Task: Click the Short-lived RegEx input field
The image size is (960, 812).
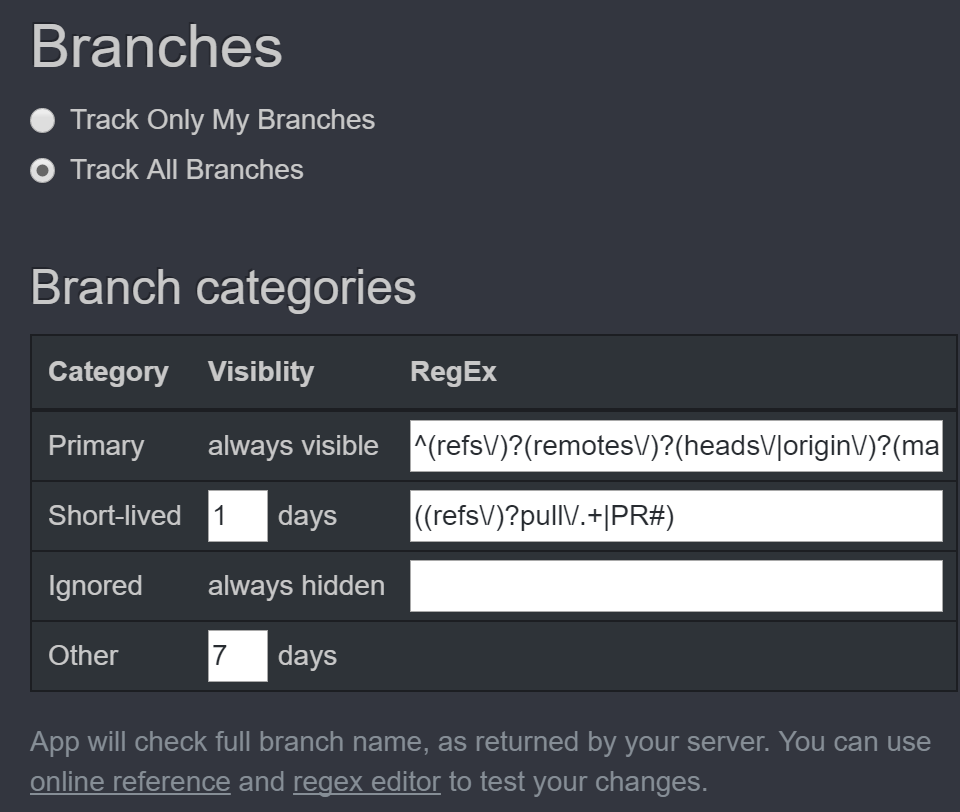Action: 675,516
